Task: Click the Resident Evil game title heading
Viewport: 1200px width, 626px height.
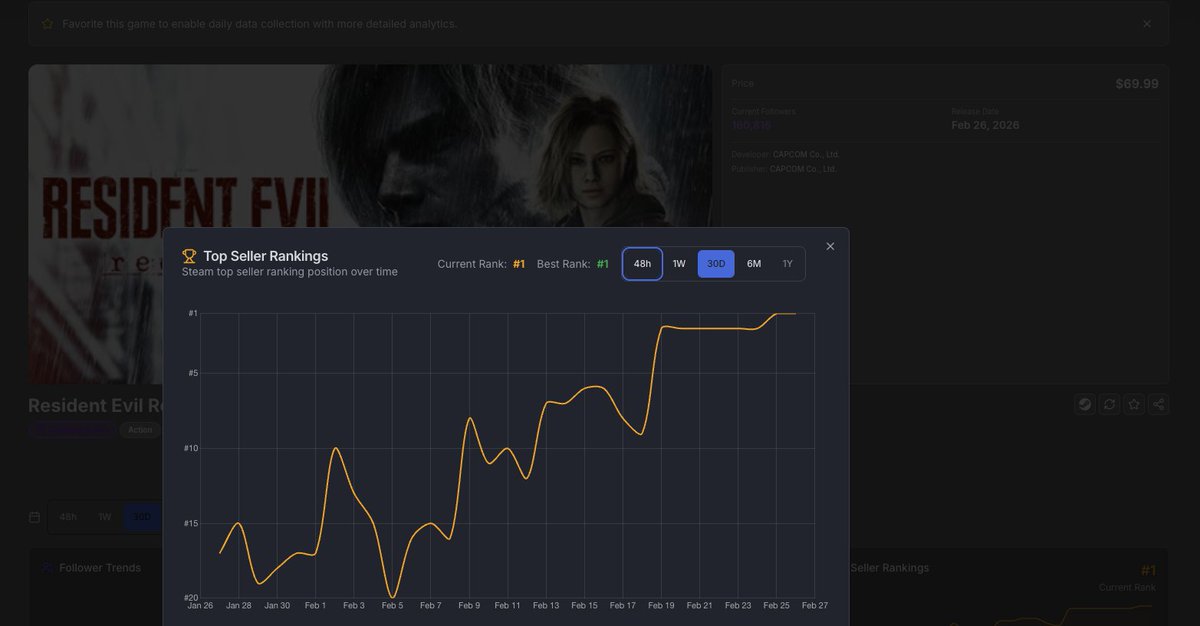Action: point(95,405)
